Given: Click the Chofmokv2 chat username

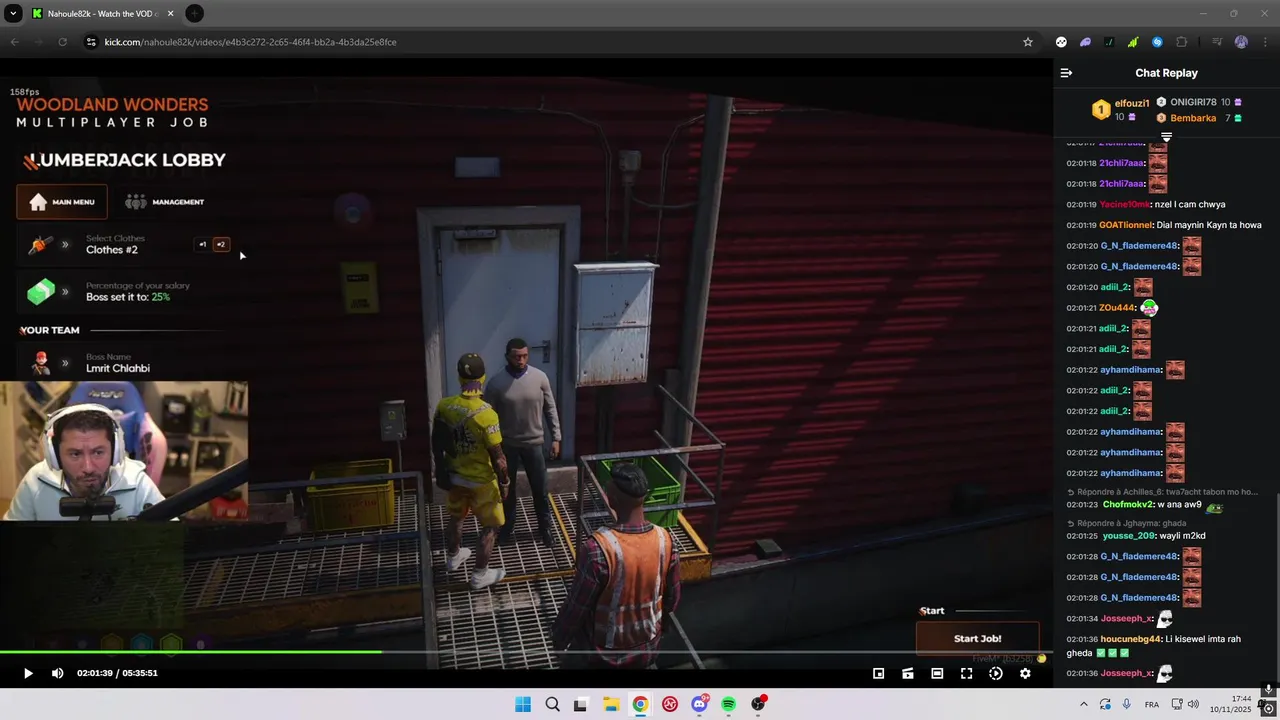Looking at the screenshot, I should [x=1130, y=505].
